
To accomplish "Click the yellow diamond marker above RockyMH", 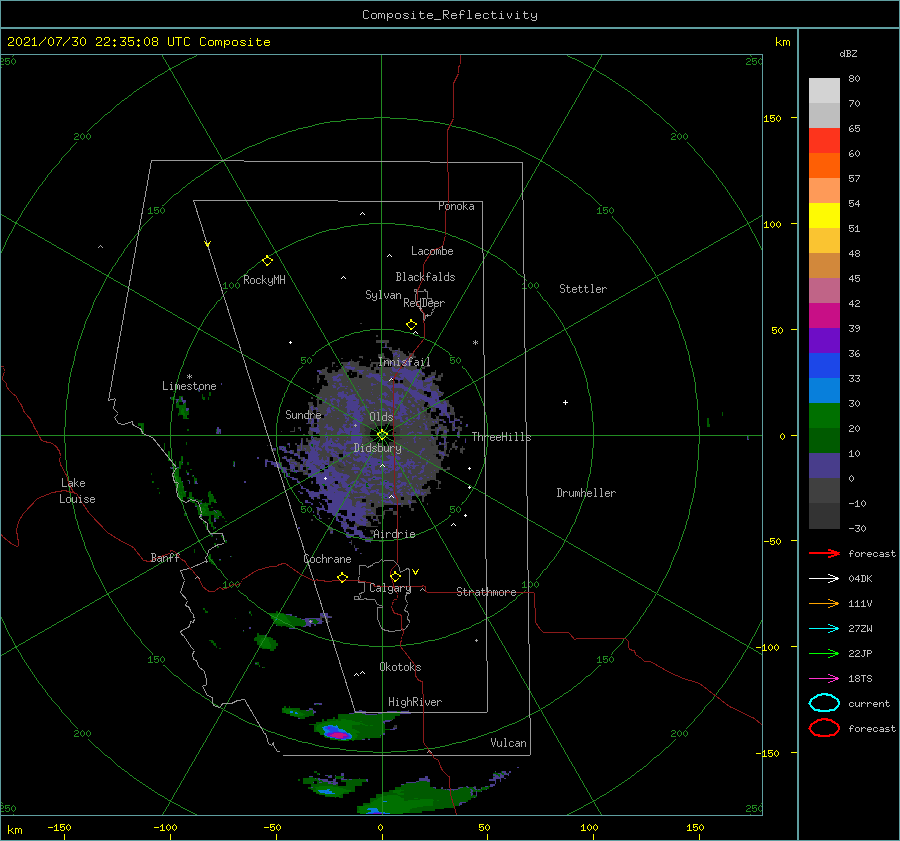I will click(267, 261).
